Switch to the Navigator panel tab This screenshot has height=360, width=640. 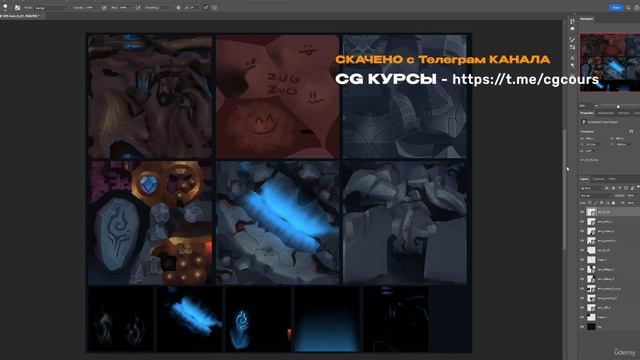point(587,19)
